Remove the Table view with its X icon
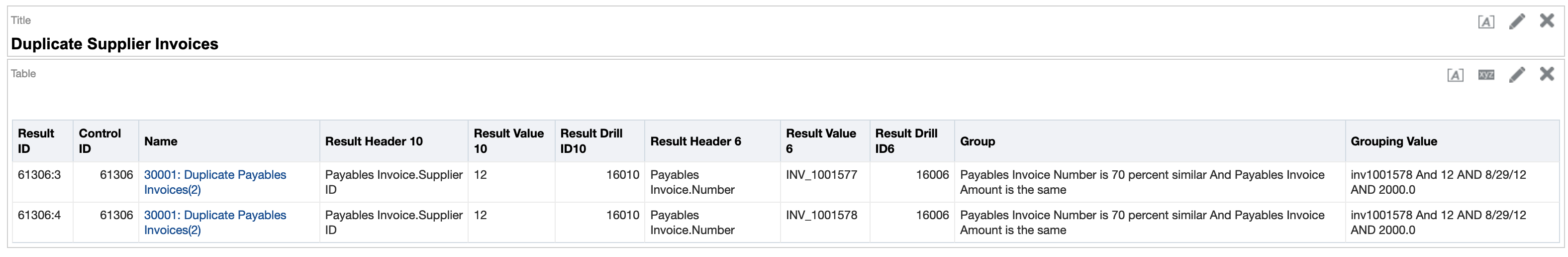 [1547, 74]
